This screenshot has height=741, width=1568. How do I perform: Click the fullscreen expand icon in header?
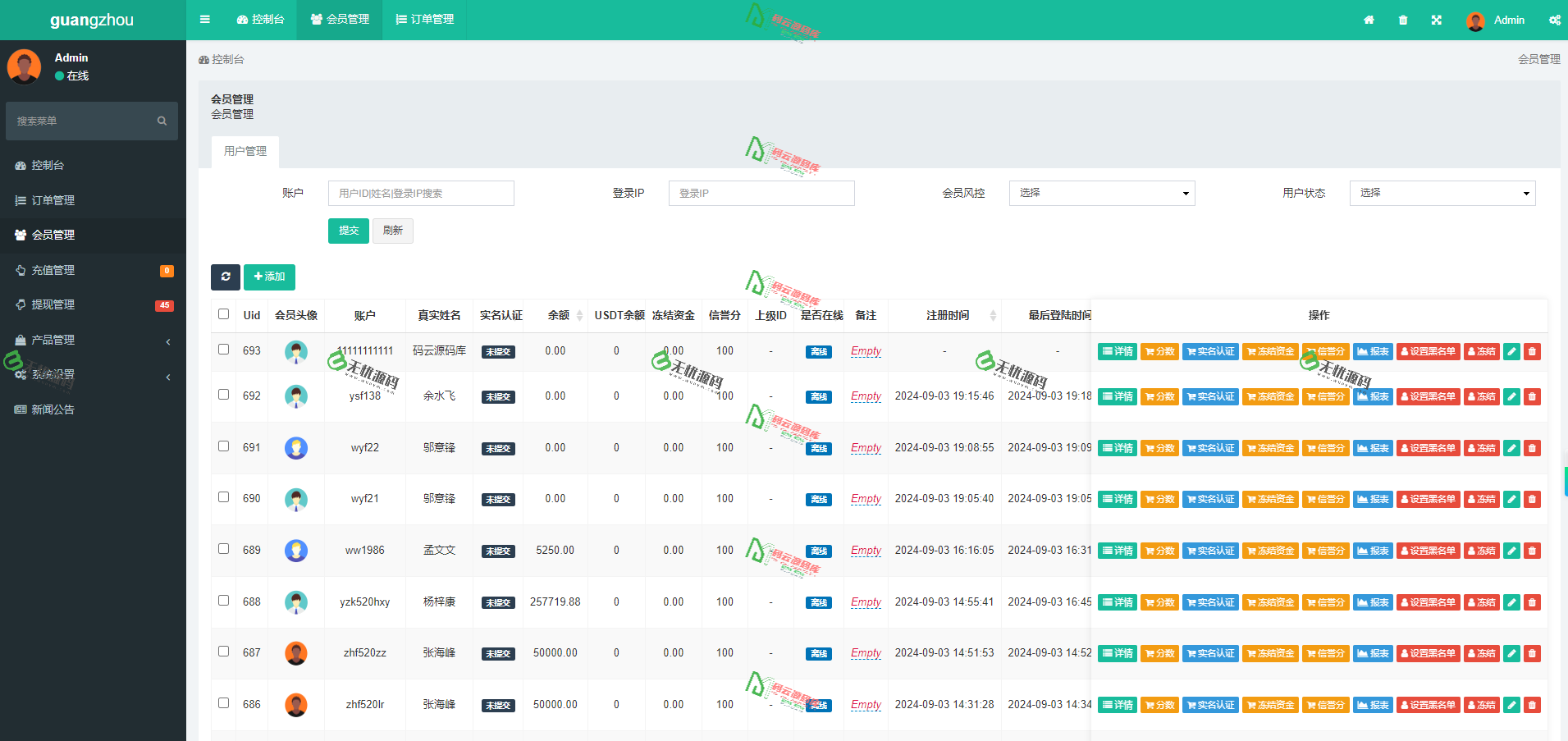click(1437, 21)
